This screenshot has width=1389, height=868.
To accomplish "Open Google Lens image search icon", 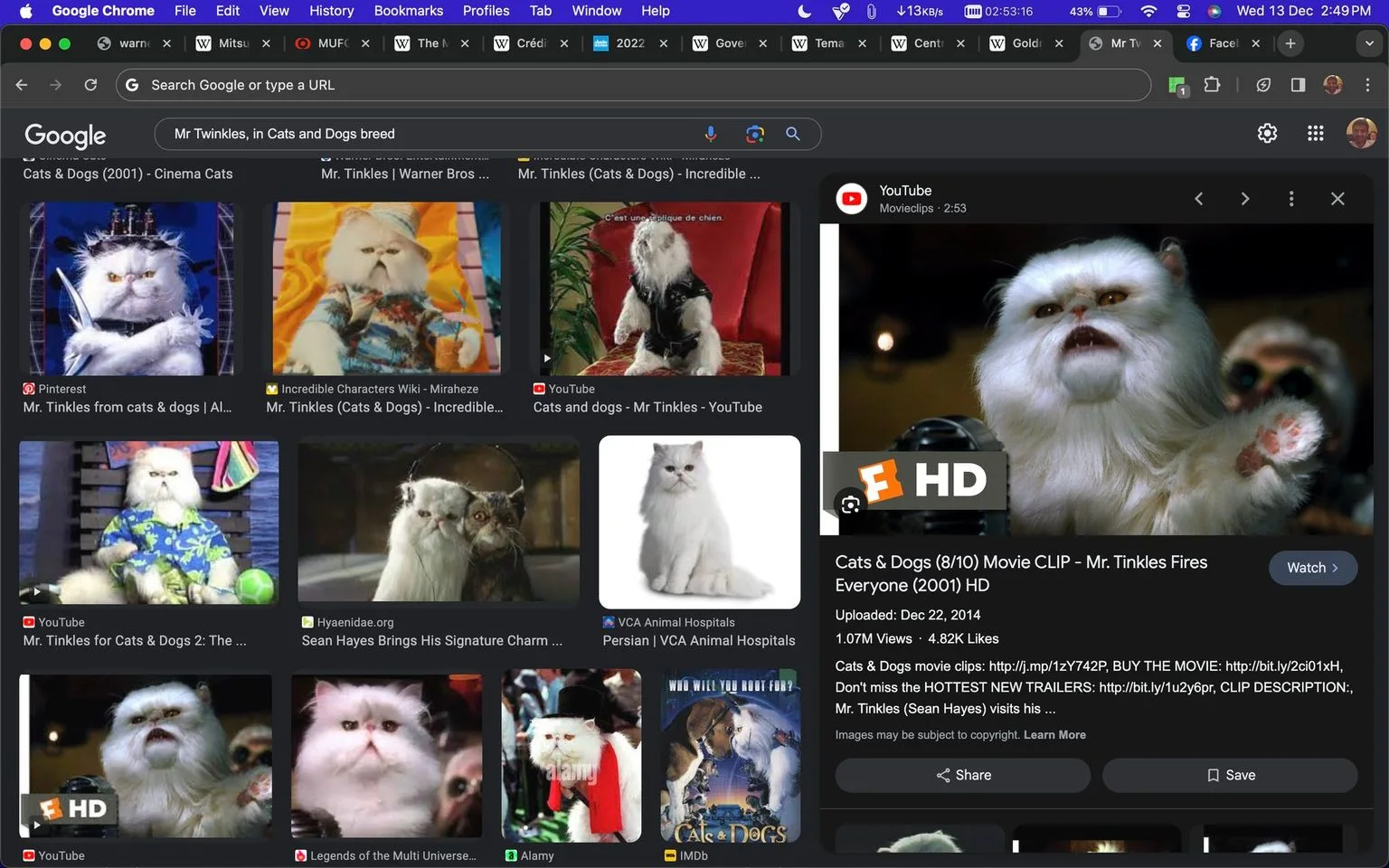I will 755,134.
